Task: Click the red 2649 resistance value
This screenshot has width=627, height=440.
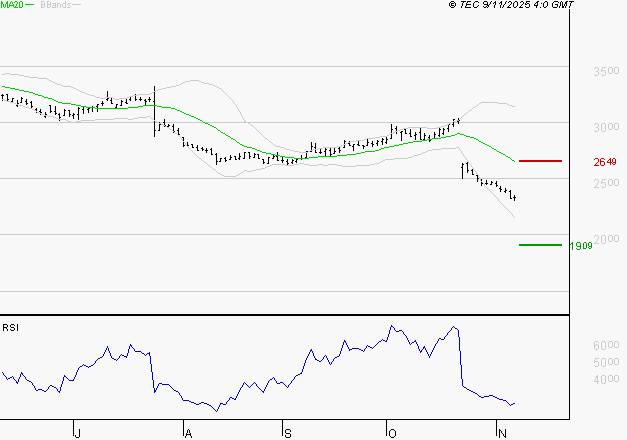Action: (605, 162)
